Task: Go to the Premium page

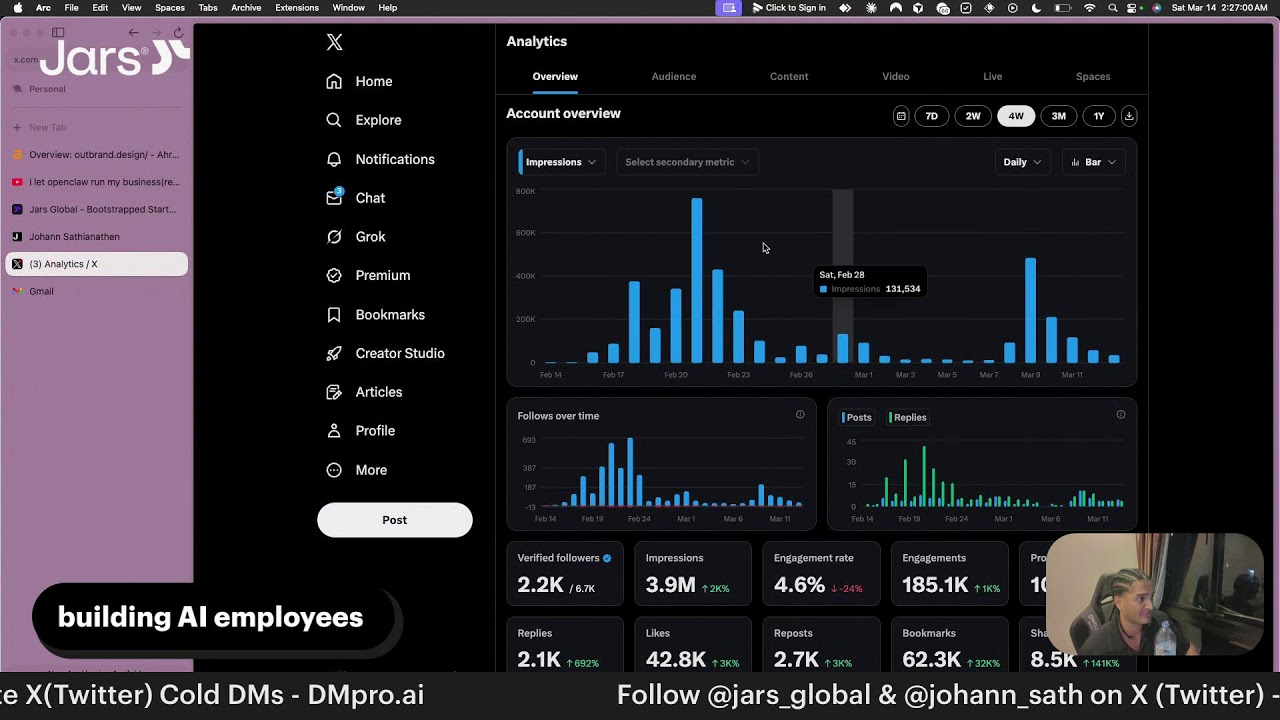Action: pos(368,275)
